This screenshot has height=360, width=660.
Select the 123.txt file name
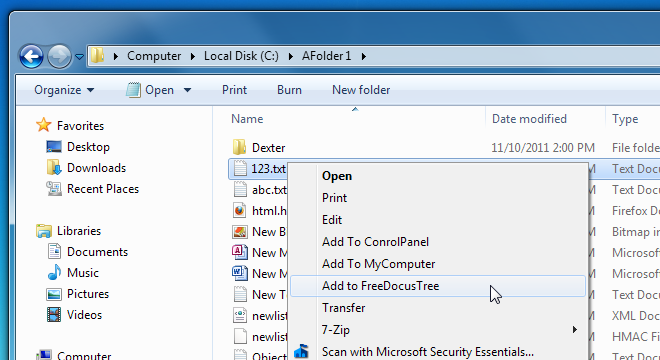pos(269,169)
